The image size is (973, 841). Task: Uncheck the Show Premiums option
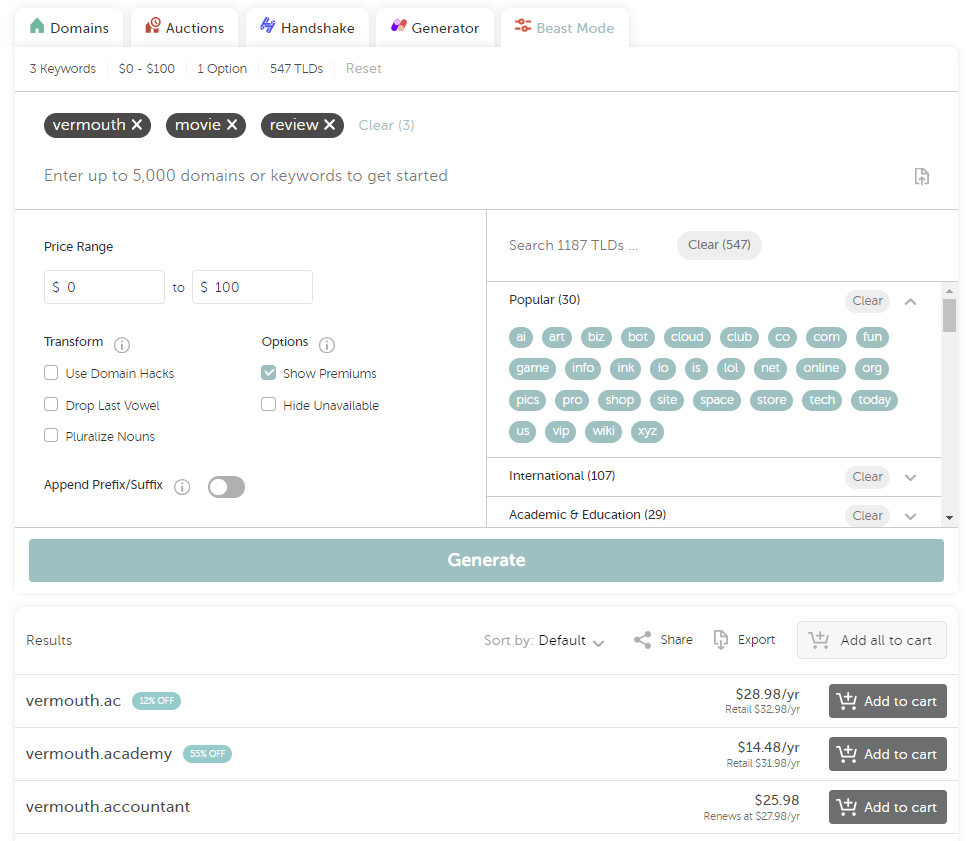[269, 373]
